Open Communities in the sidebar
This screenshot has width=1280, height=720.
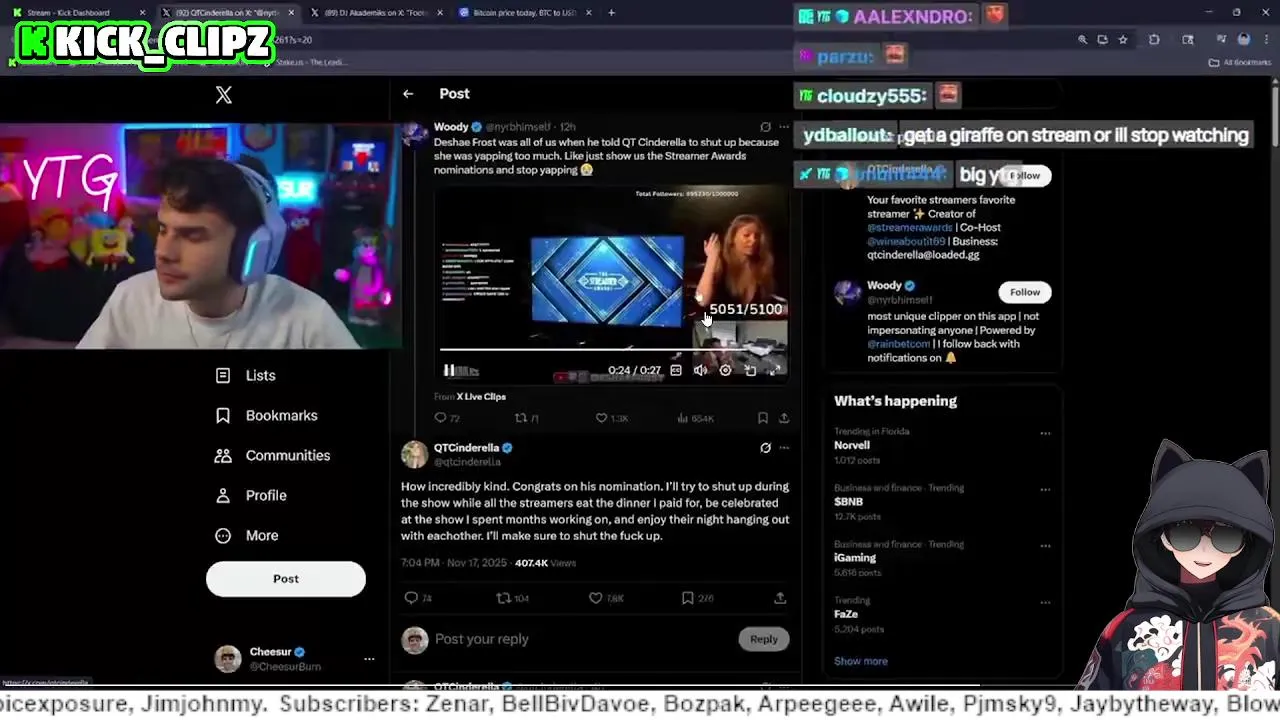pos(272,455)
